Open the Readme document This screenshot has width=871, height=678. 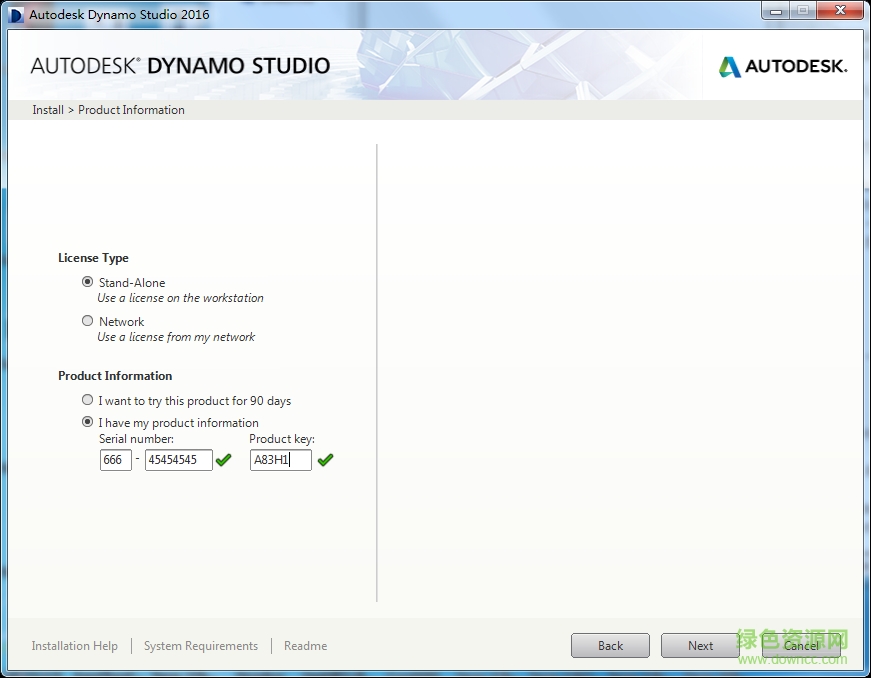[305, 645]
